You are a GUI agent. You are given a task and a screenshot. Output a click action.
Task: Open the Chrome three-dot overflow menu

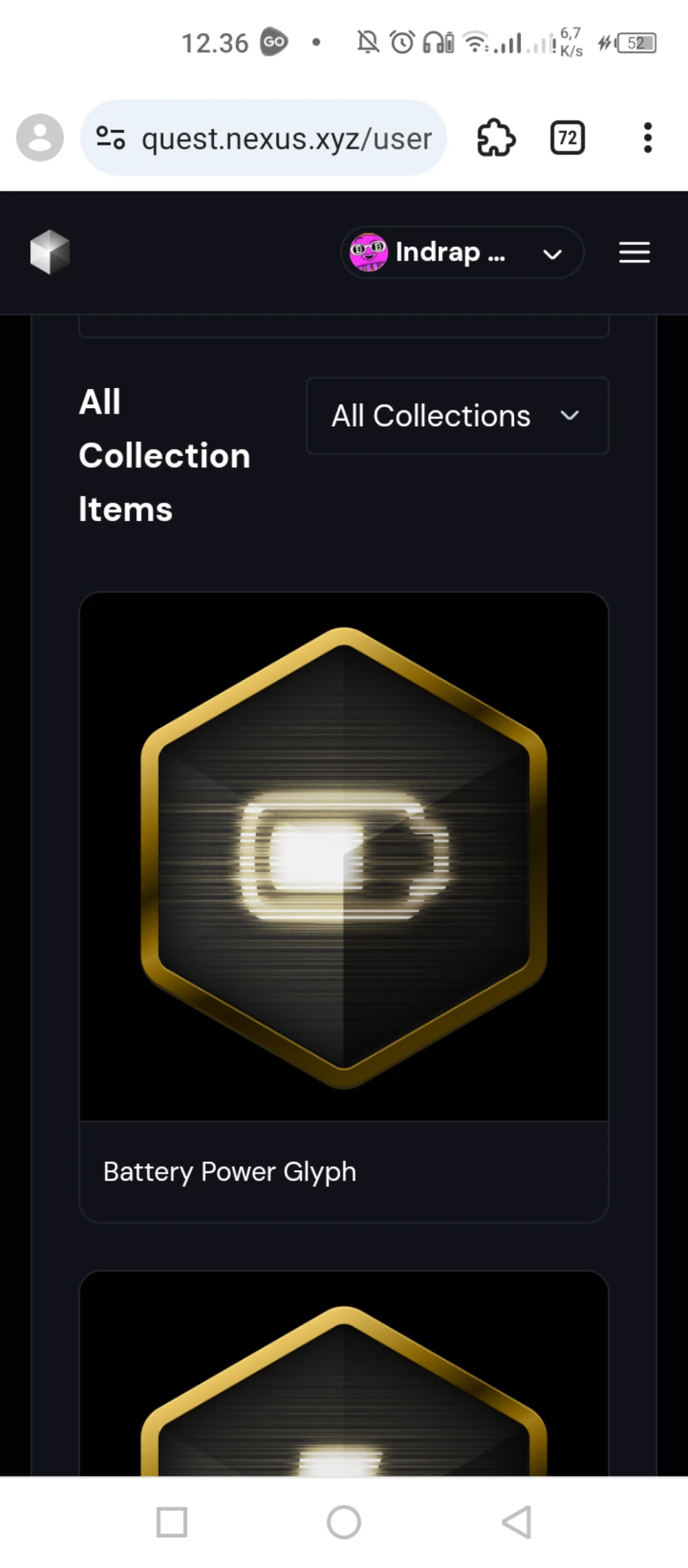647,138
